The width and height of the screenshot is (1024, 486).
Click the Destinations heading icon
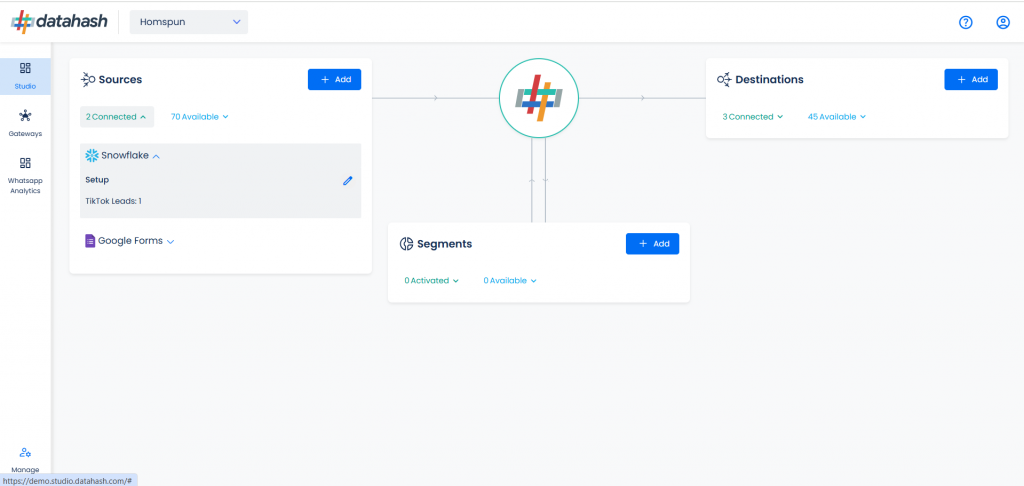(724, 79)
